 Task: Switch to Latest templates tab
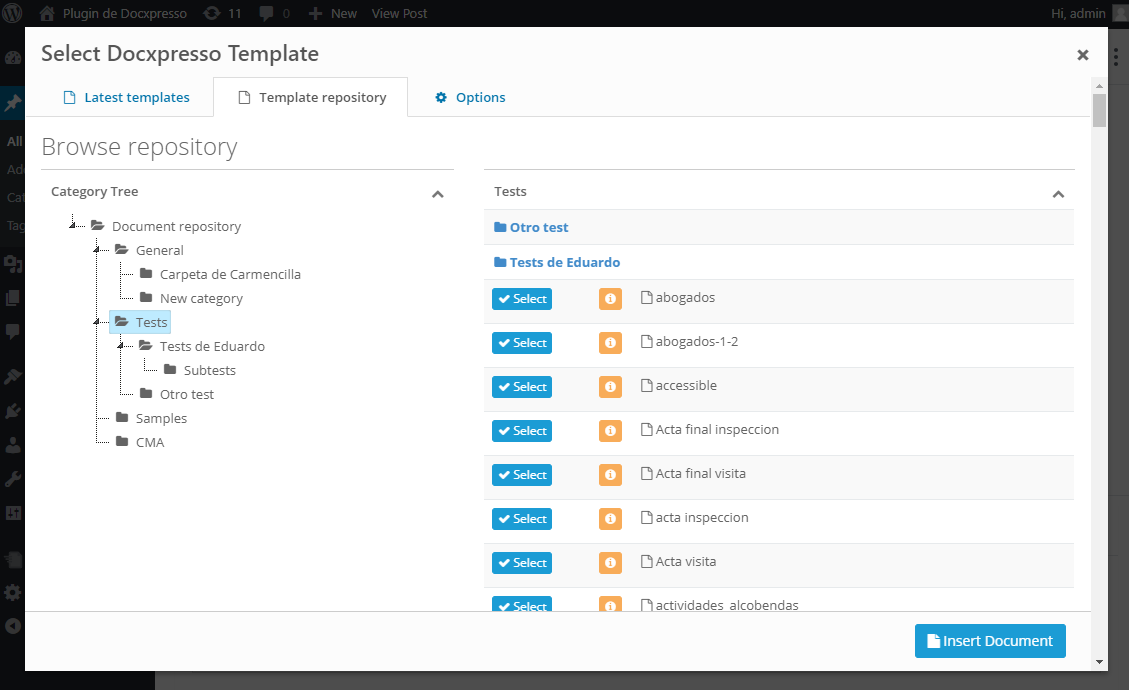pos(127,97)
